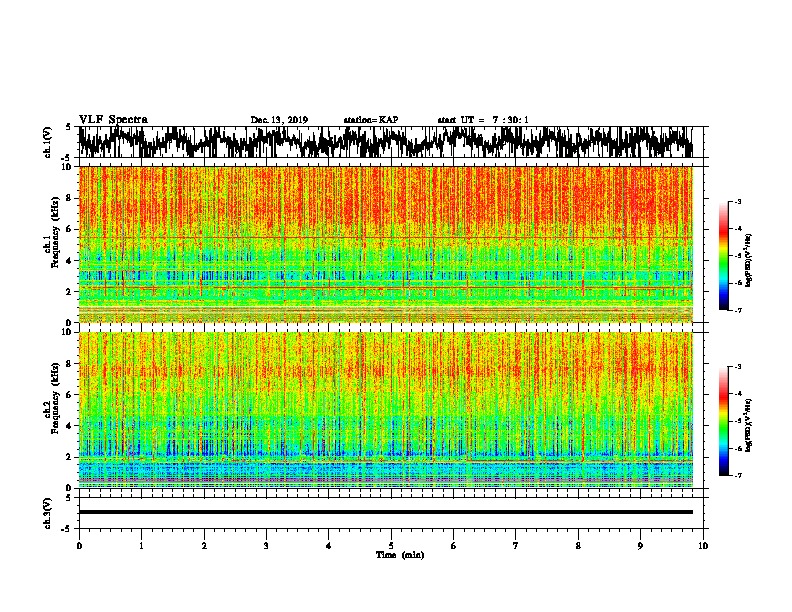Click the ch.2 color scale log(PSD) unit label
The width and height of the screenshot is (792, 612).
(x=749, y=425)
